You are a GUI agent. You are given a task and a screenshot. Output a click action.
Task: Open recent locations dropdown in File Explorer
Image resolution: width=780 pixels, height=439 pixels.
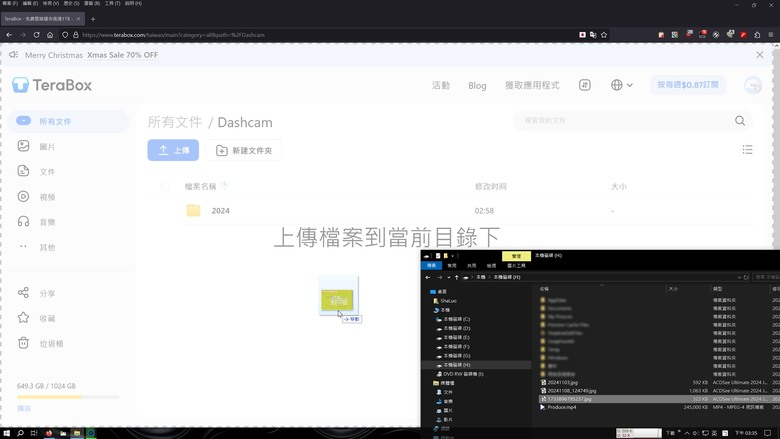[x=449, y=277]
